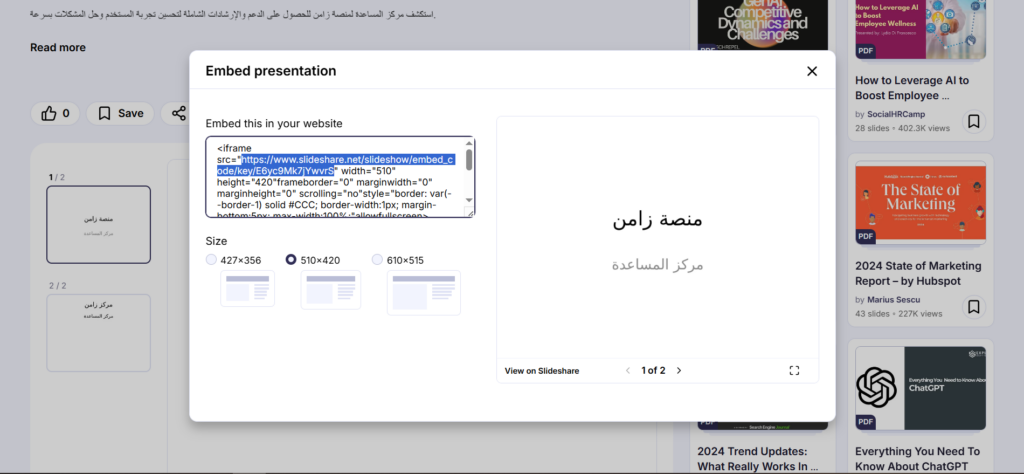1024x474 pixels.
Task: Select slide 1 thumbnail in sidebar
Action: (x=99, y=225)
